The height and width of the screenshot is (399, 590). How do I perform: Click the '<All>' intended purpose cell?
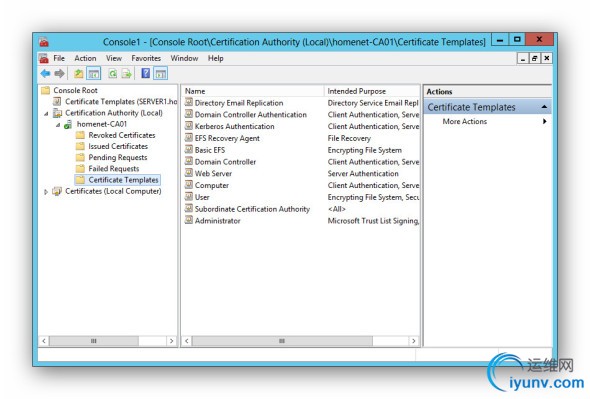click(x=336, y=209)
